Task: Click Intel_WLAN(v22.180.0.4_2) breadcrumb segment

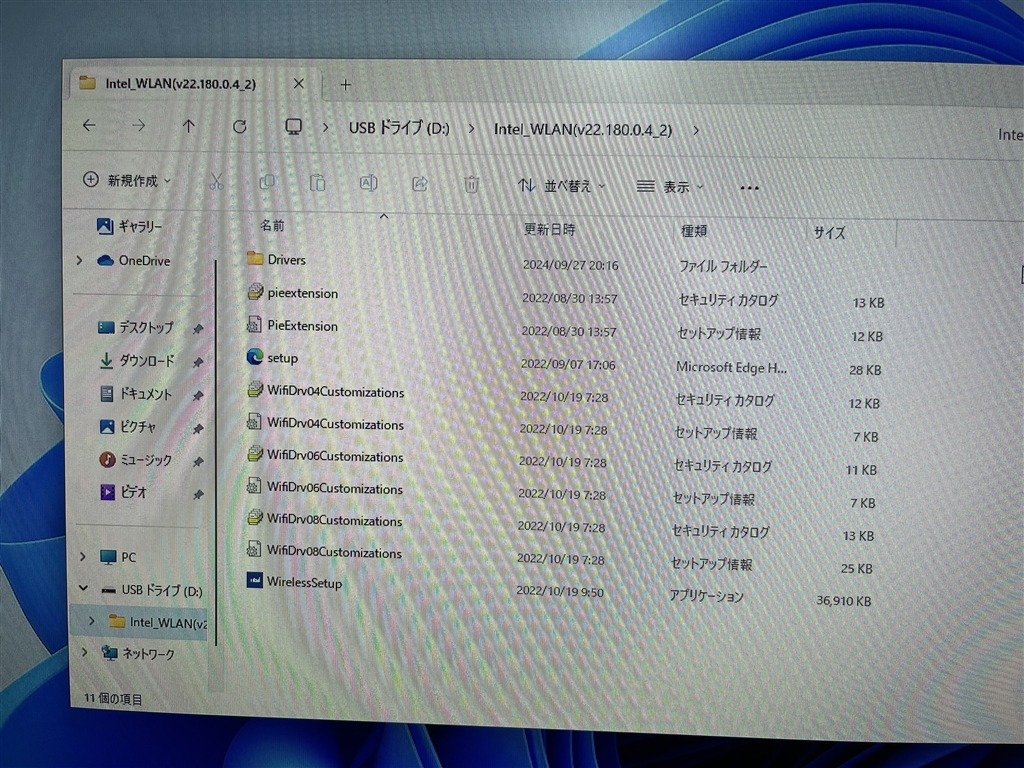Action: click(x=583, y=129)
